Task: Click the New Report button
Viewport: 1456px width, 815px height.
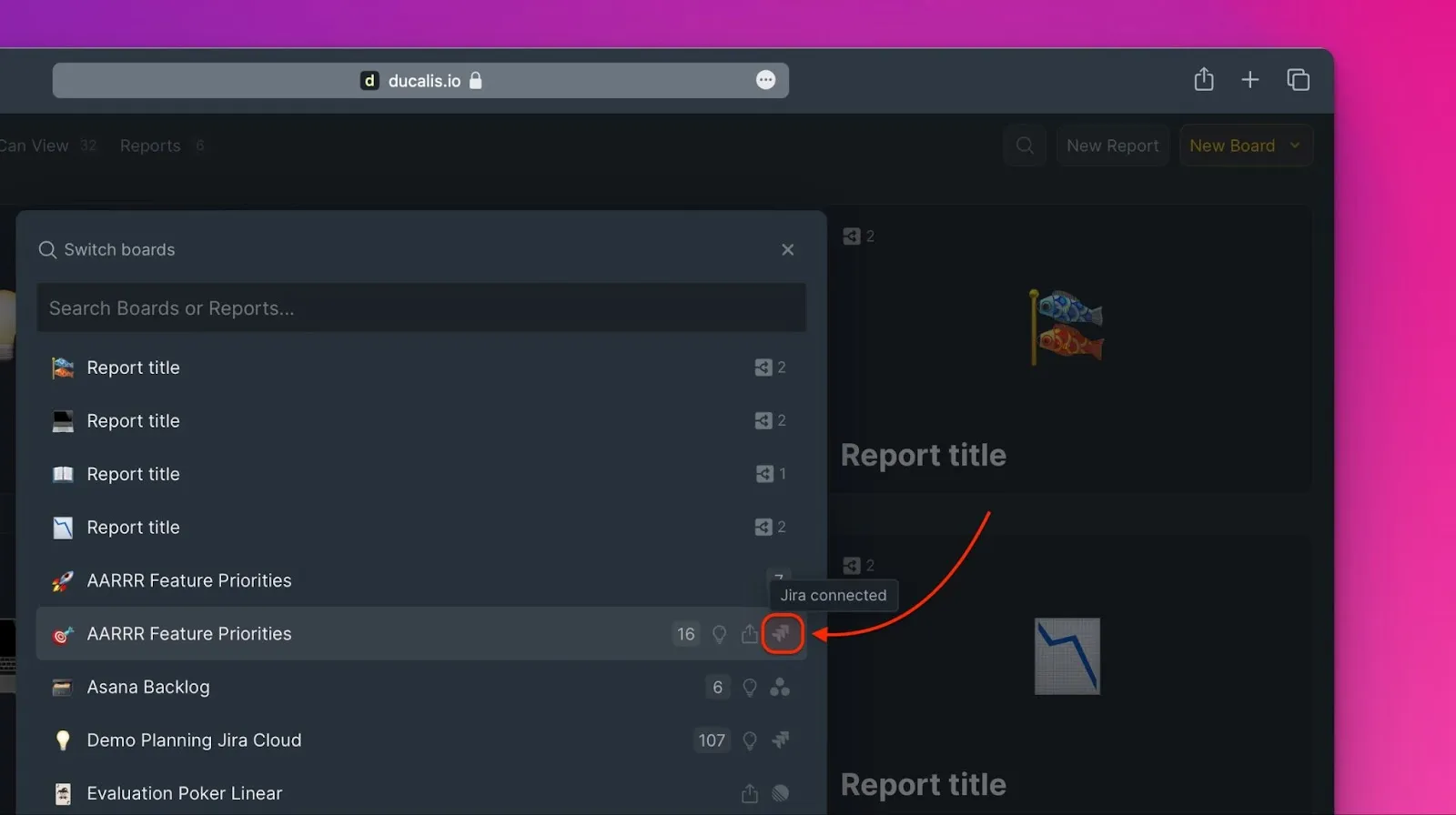Action: 1112,146
